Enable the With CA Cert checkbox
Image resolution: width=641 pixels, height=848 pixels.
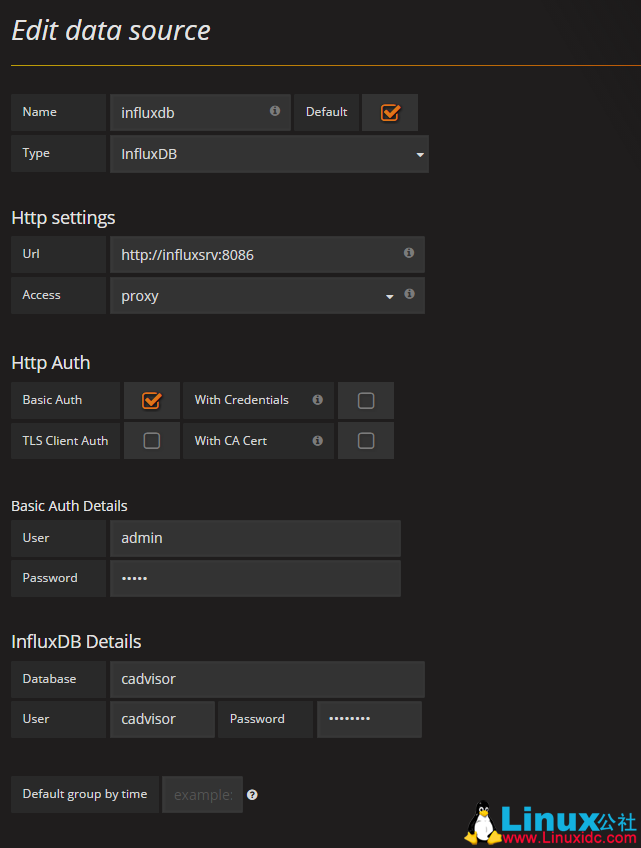point(366,440)
